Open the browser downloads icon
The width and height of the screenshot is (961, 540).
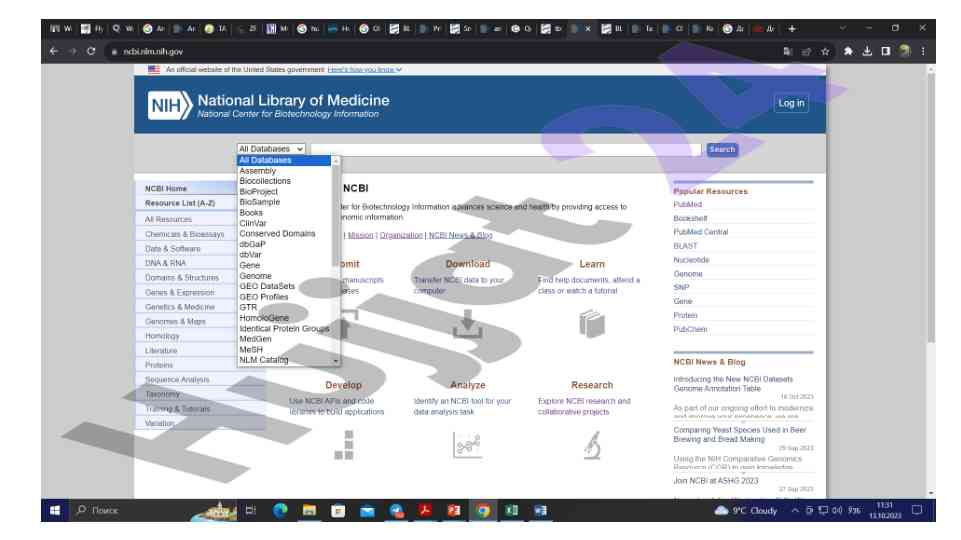(867, 51)
